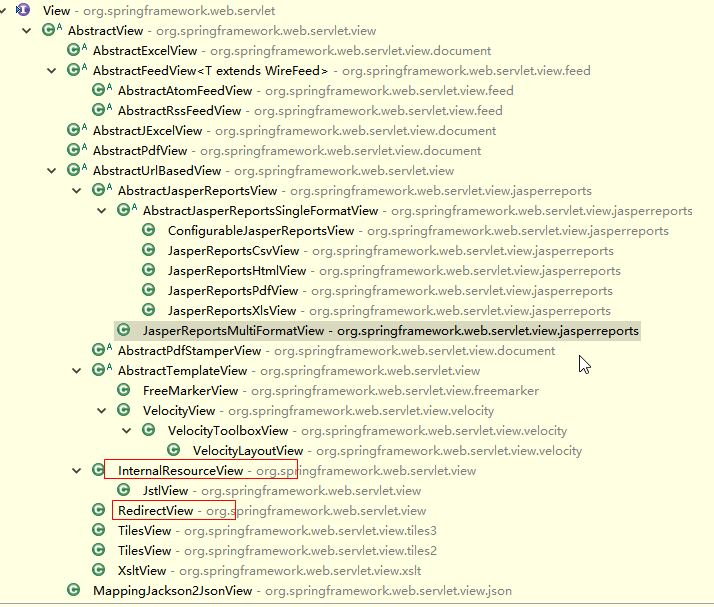The image size is (714, 607).
Task: Select the tiles3 TilesView entry
Action: (x=144, y=530)
